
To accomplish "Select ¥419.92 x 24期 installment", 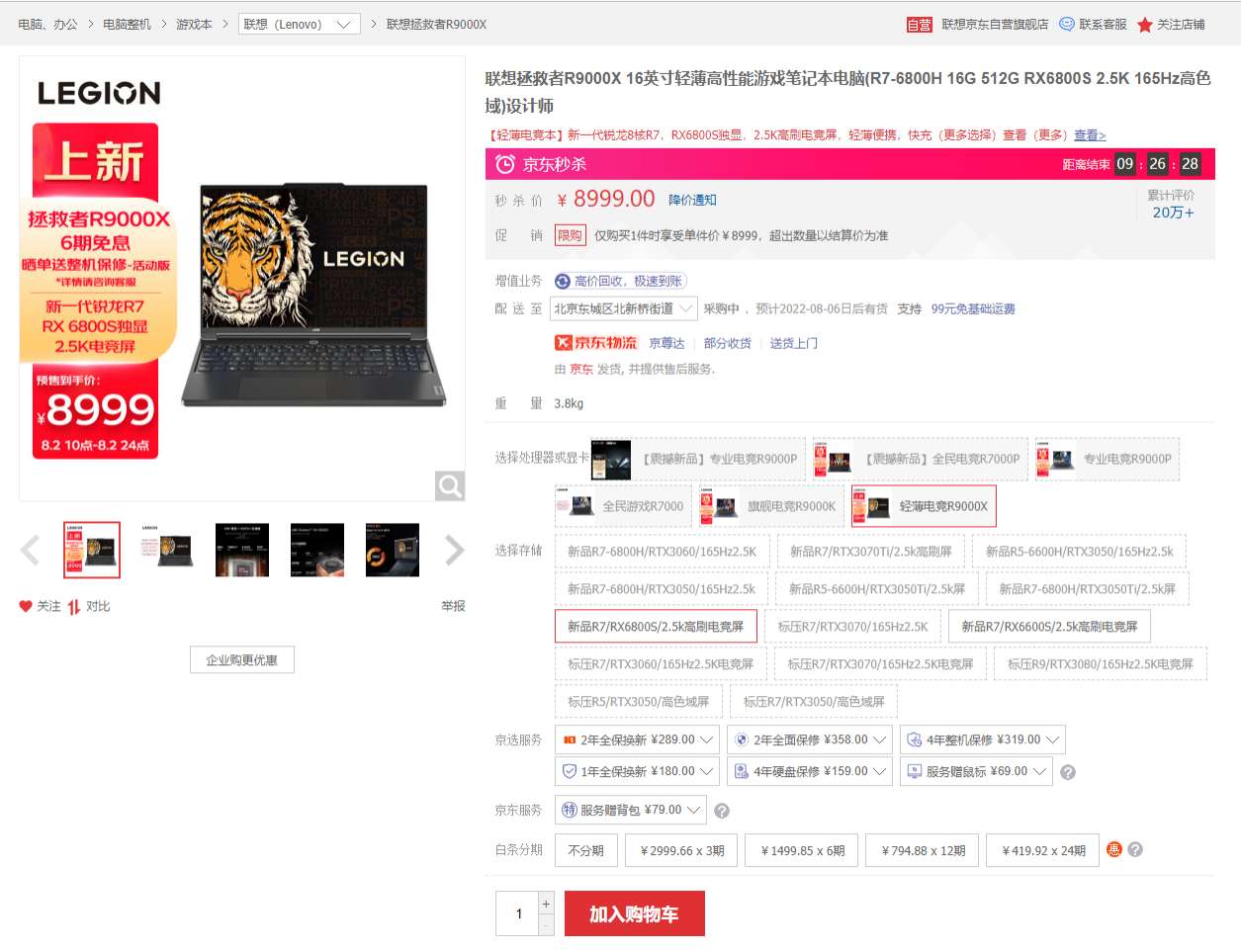I will coord(1044,850).
